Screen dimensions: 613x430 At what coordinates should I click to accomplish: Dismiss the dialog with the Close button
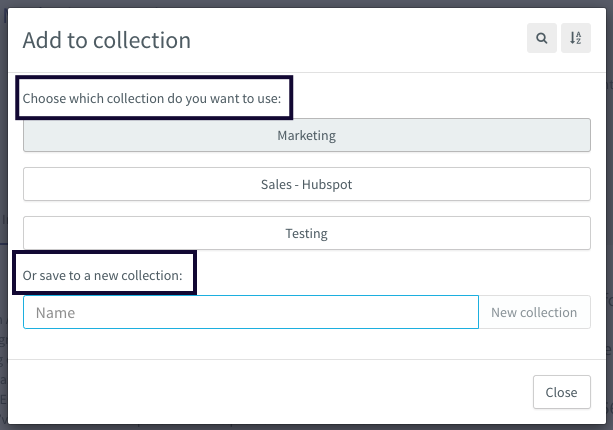point(562,392)
